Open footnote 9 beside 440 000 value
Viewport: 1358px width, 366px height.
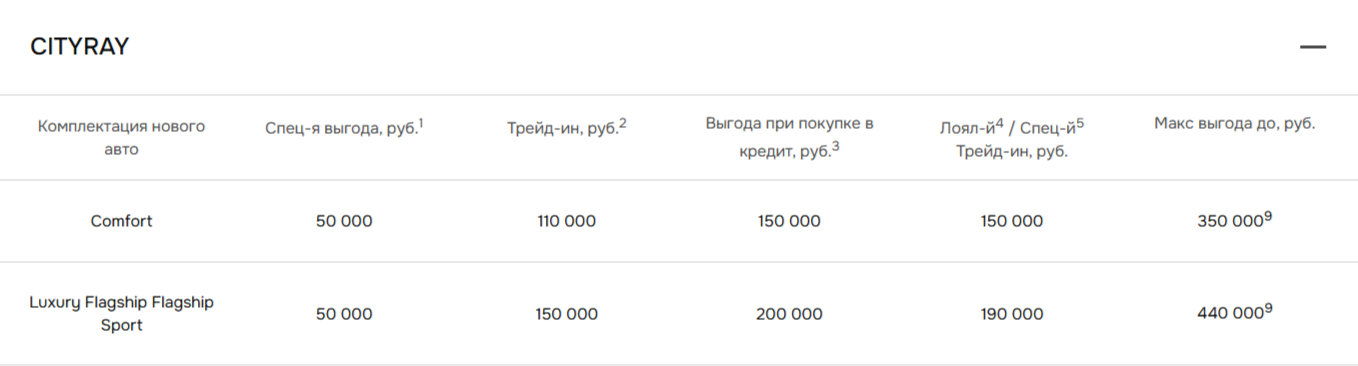(1268, 308)
